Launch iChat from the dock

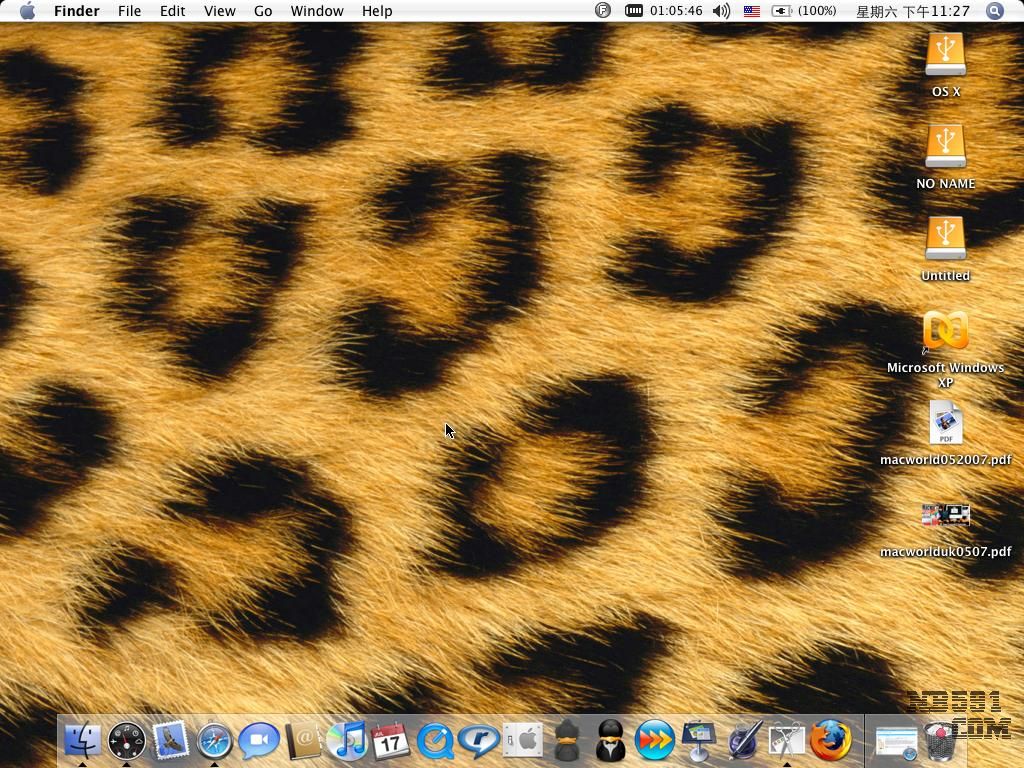258,741
